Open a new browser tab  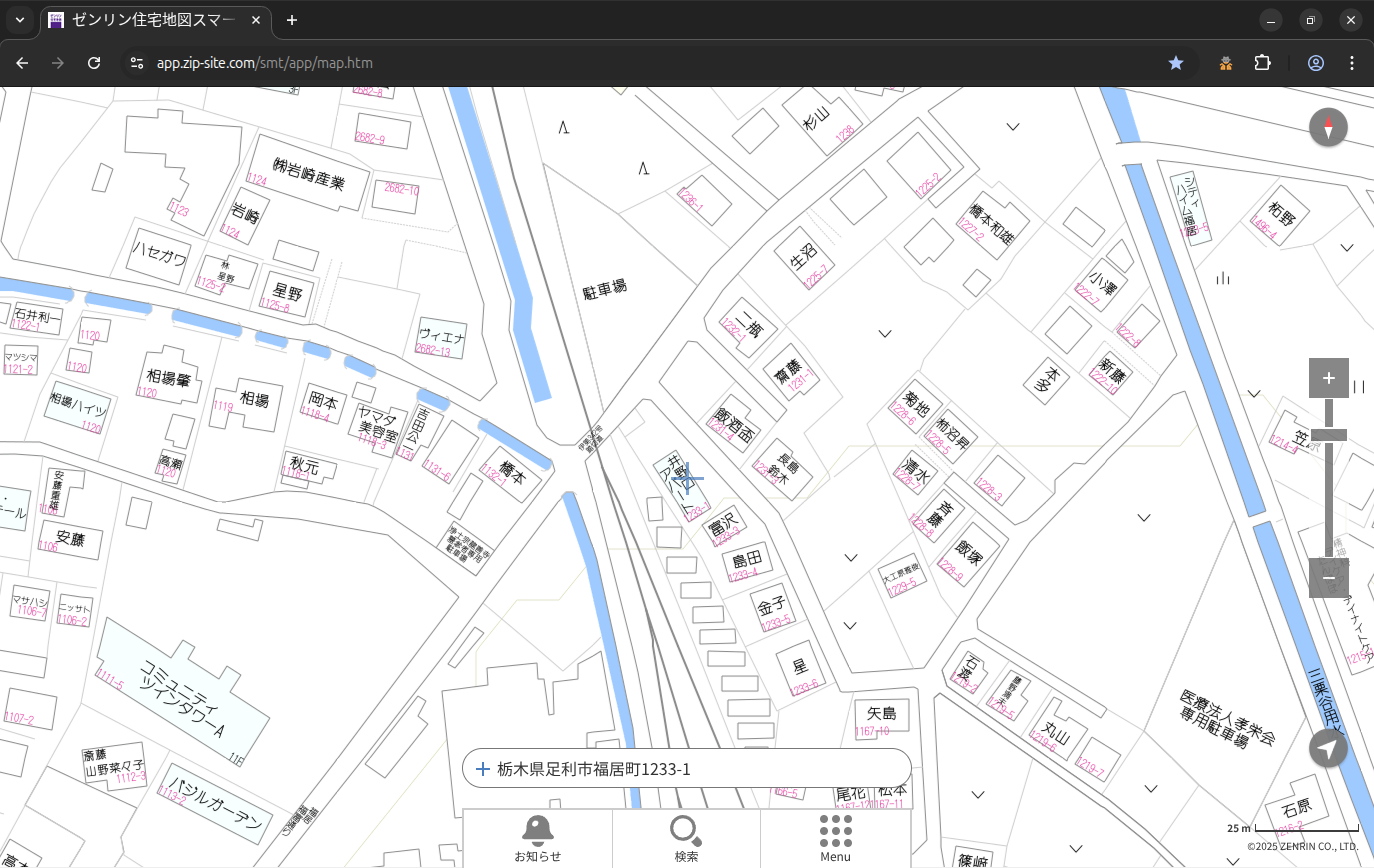click(x=292, y=20)
